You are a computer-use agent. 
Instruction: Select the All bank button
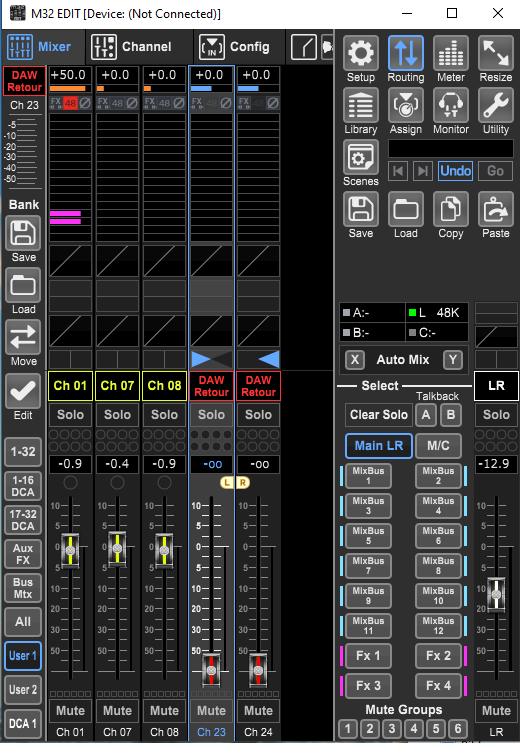tap(23, 622)
